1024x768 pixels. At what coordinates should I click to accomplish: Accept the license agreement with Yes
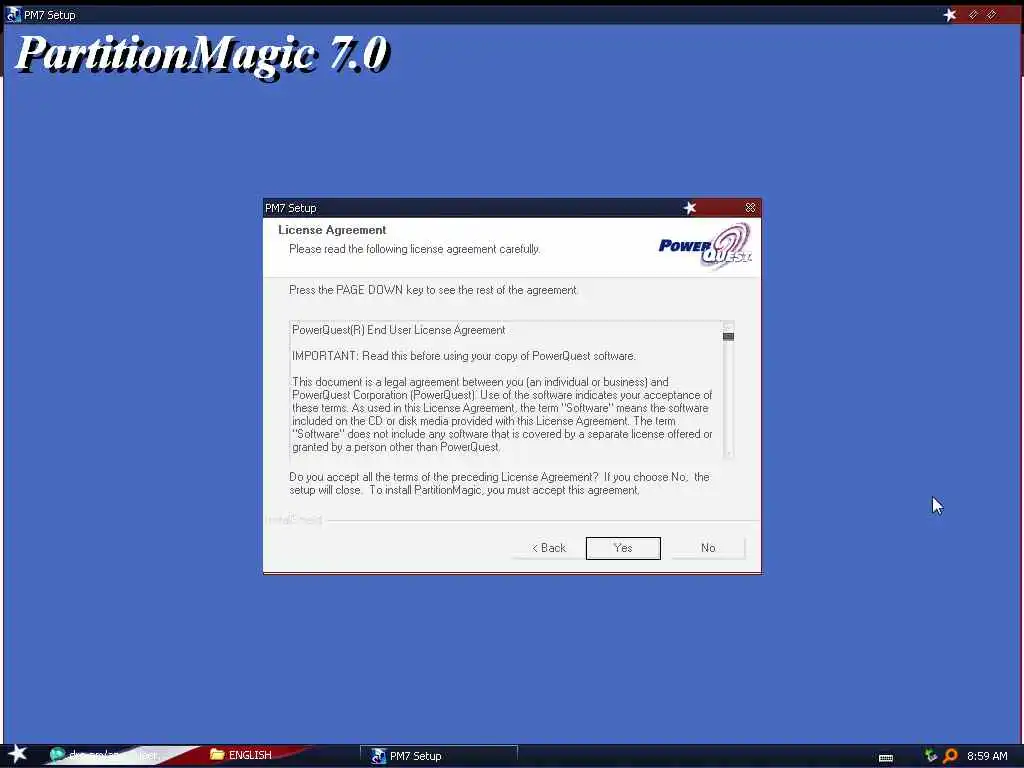point(623,548)
